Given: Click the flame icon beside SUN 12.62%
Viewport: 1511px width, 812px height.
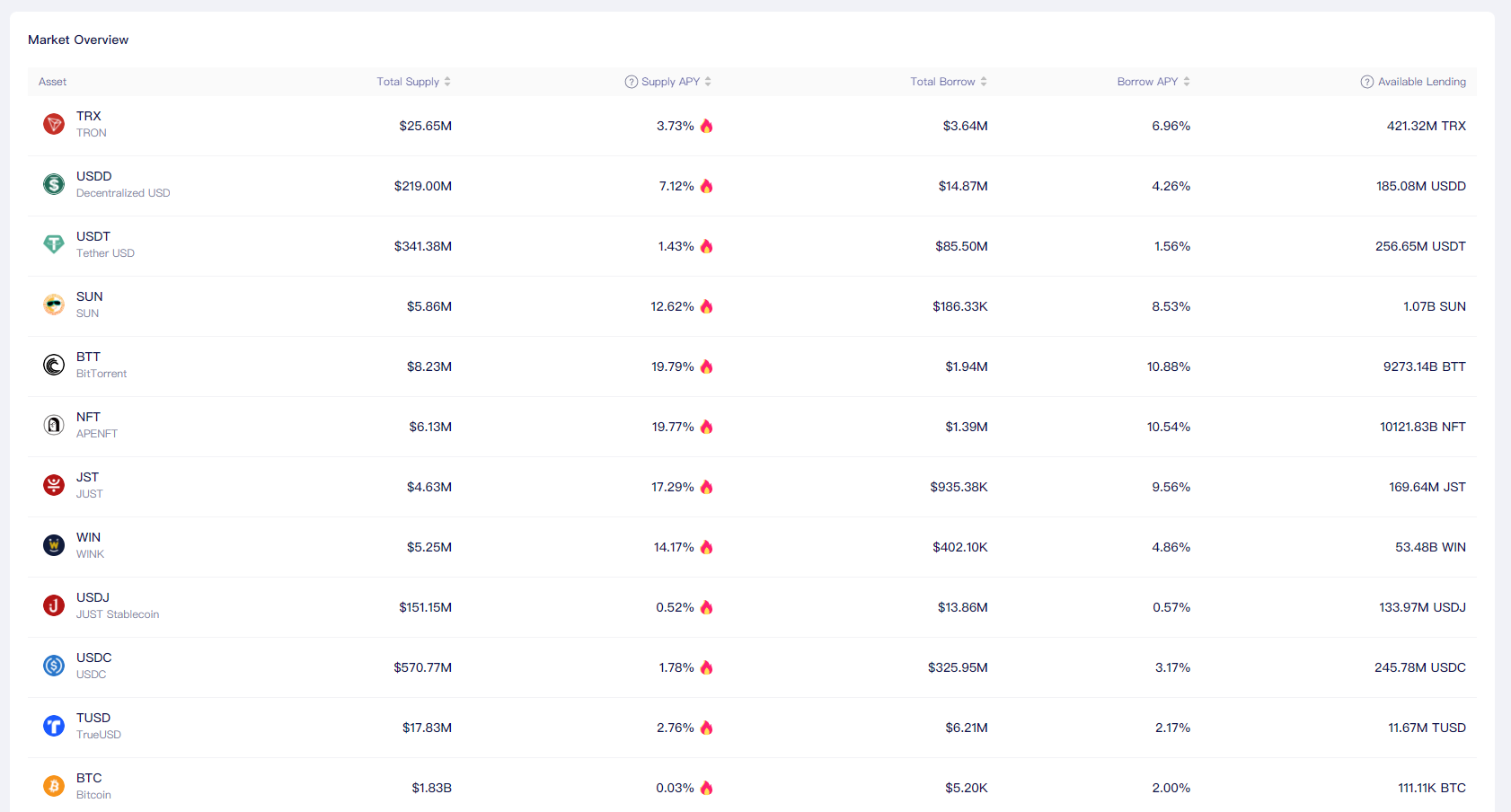Looking at the screenshot, I should click(707, 306).
